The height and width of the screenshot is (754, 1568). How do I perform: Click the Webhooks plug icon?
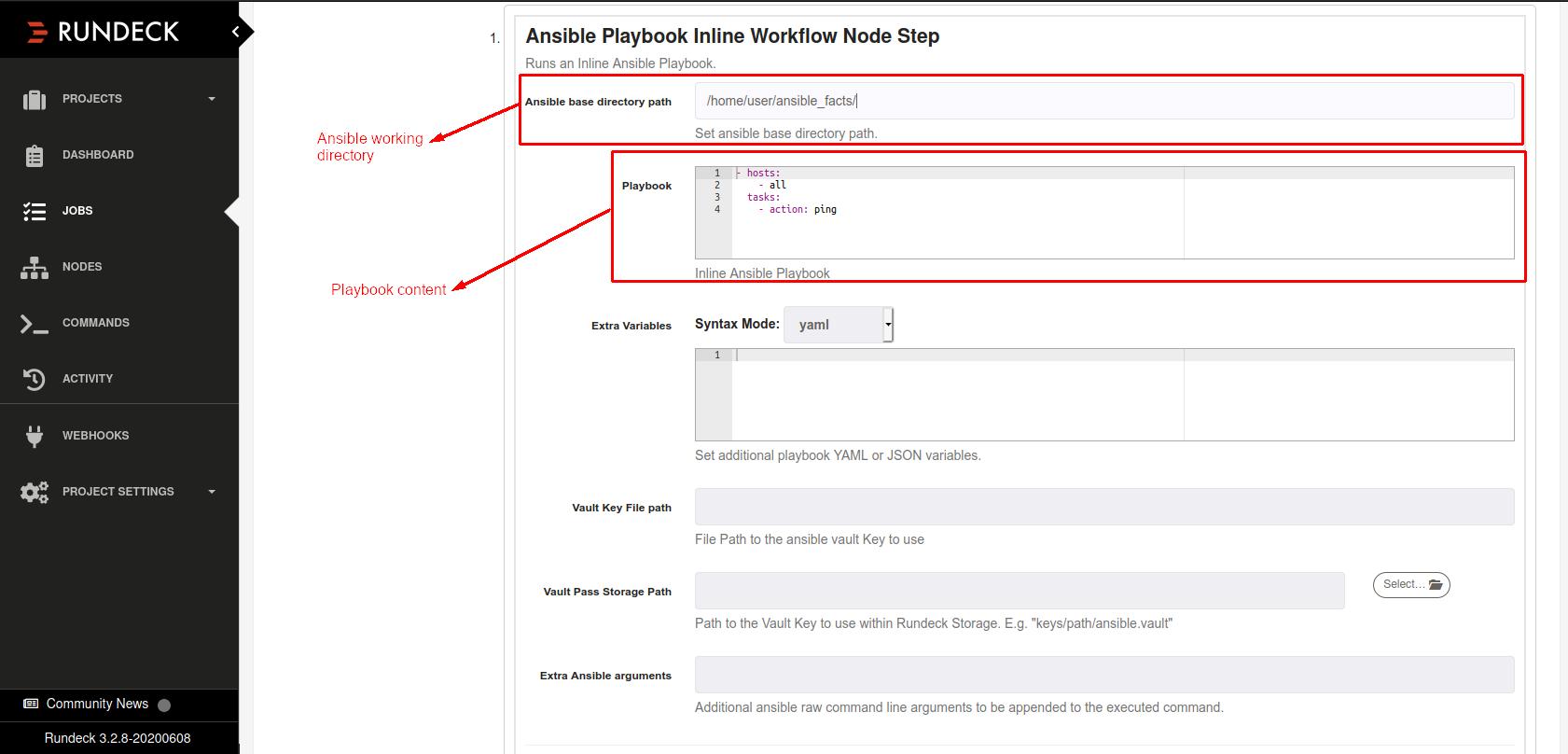35,436
